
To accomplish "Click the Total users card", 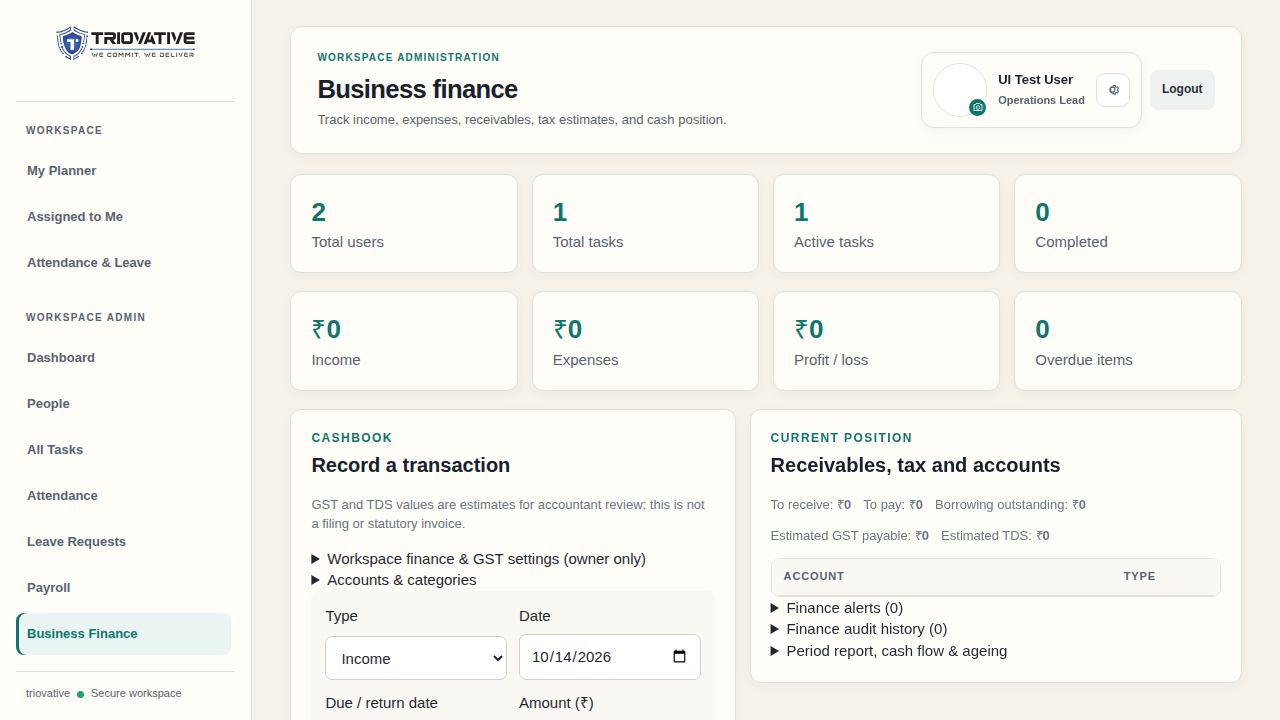I will click(x=404, y=224).
